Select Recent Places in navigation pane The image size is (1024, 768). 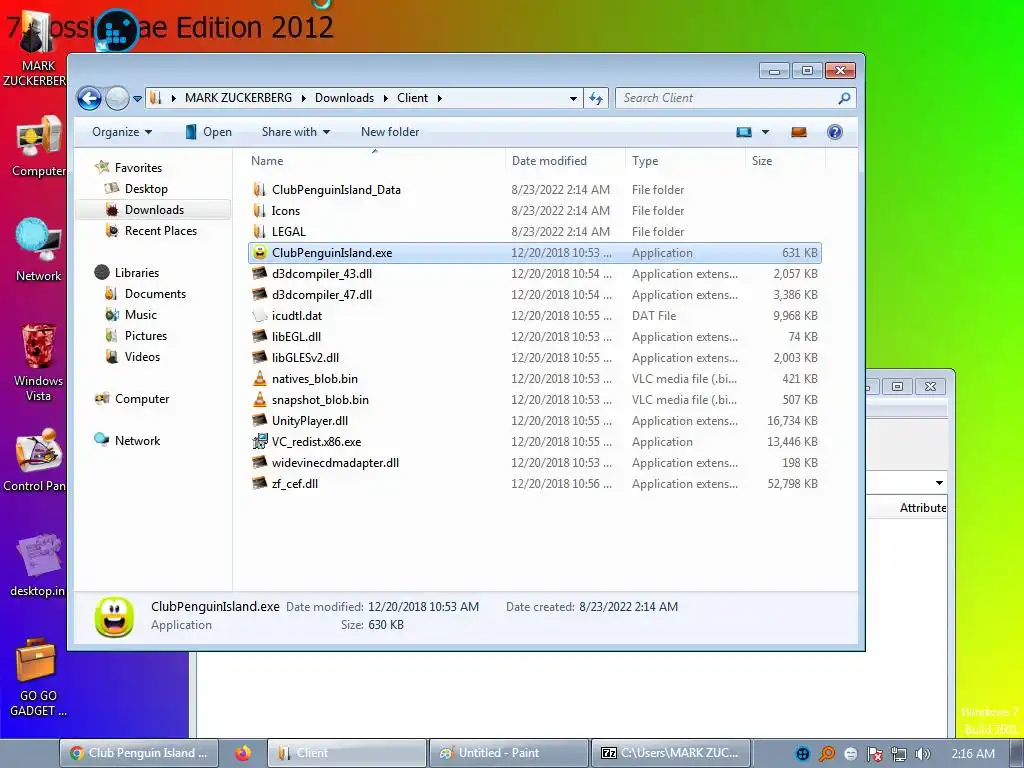160,231
